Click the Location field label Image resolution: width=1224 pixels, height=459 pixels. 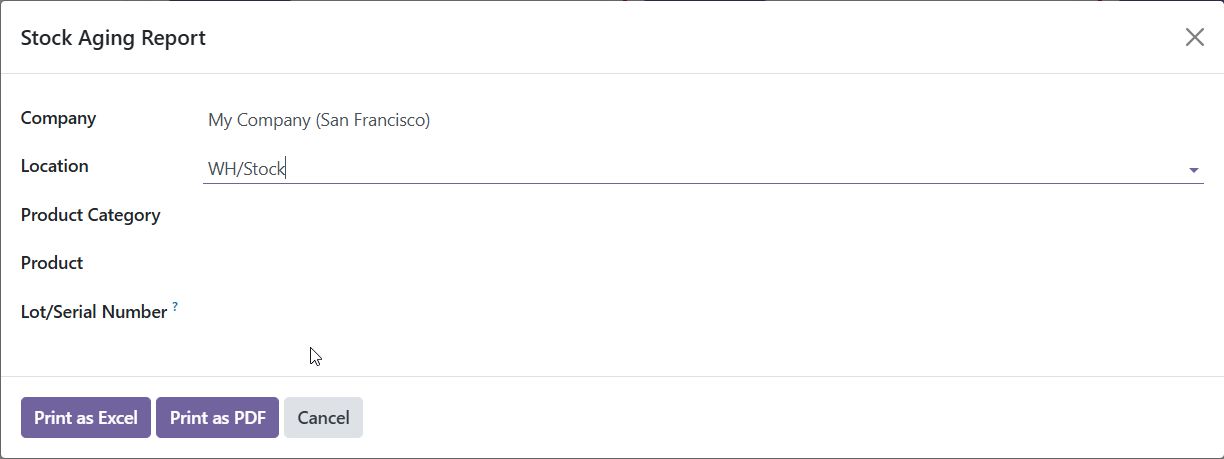click(x=54, y=166)
